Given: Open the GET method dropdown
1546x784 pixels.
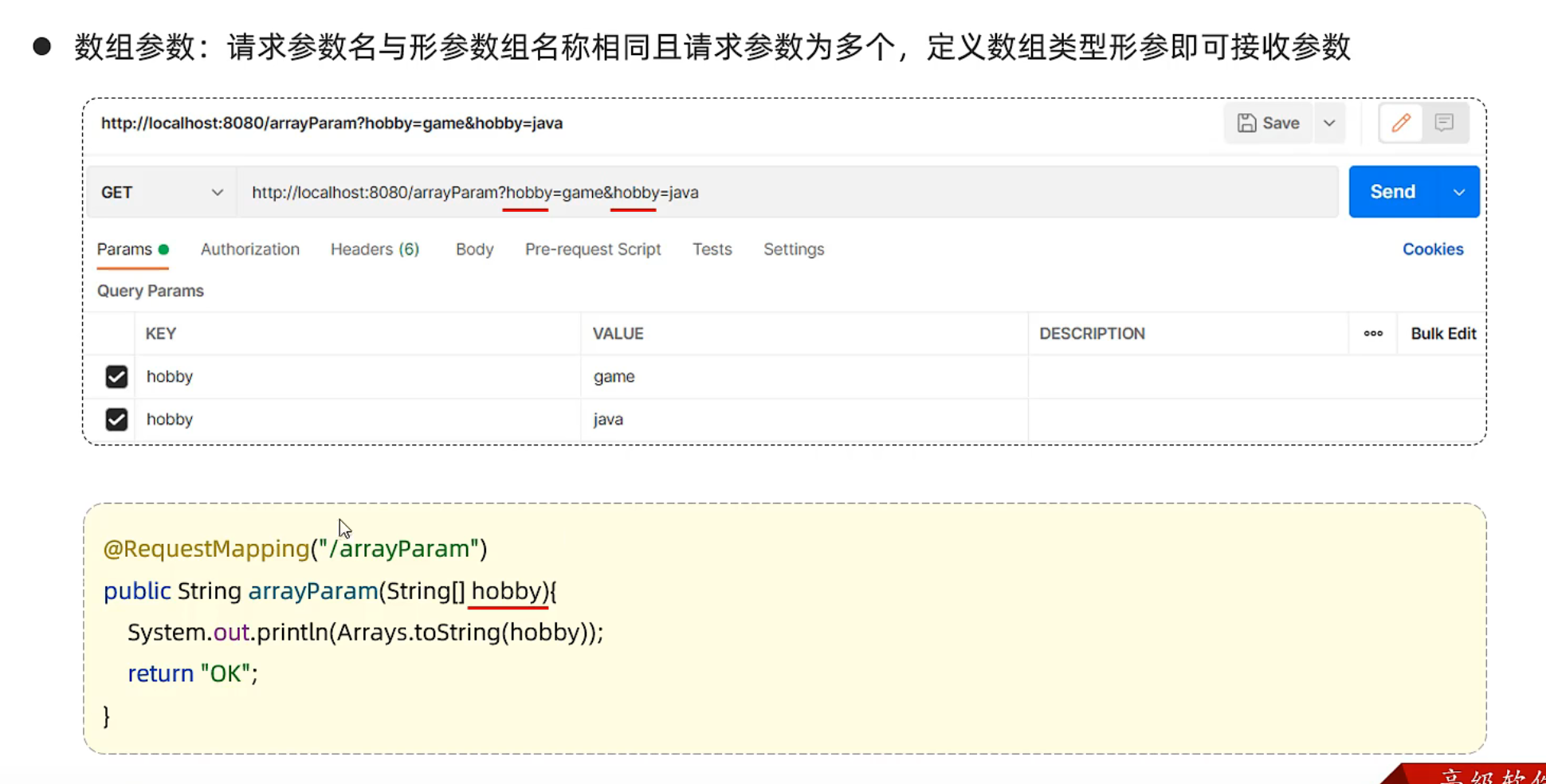Looking at the screenshot, I should (162, 192).
